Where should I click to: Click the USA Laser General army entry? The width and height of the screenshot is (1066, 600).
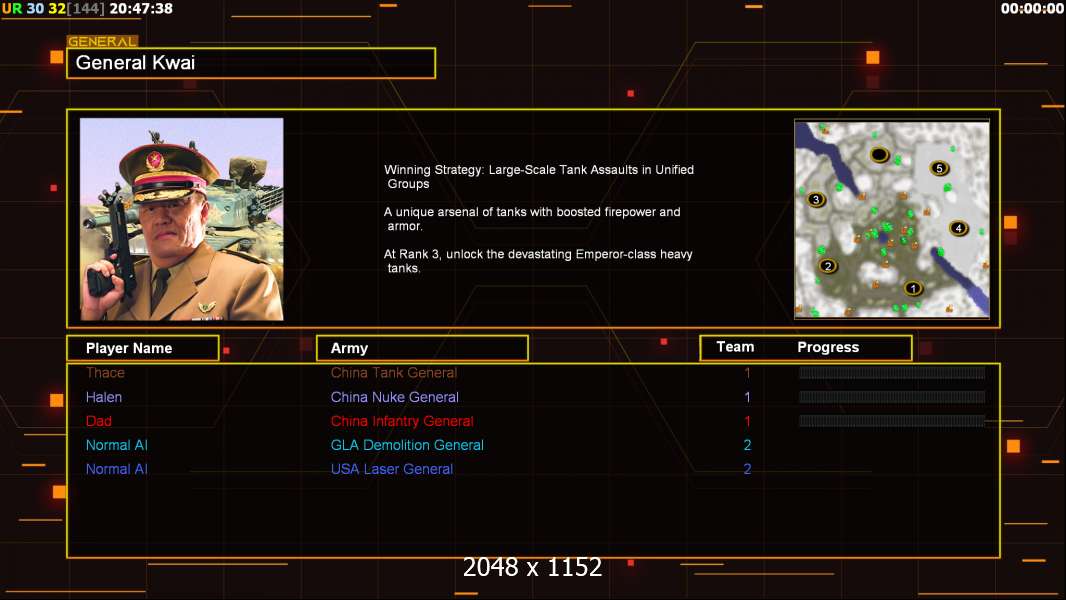[392, 469]
